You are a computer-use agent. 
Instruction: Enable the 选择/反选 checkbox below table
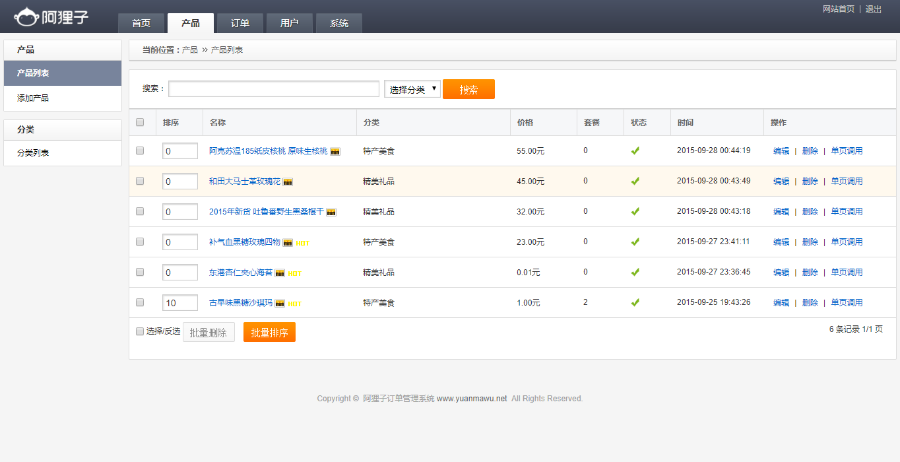[x=140, y=331]
